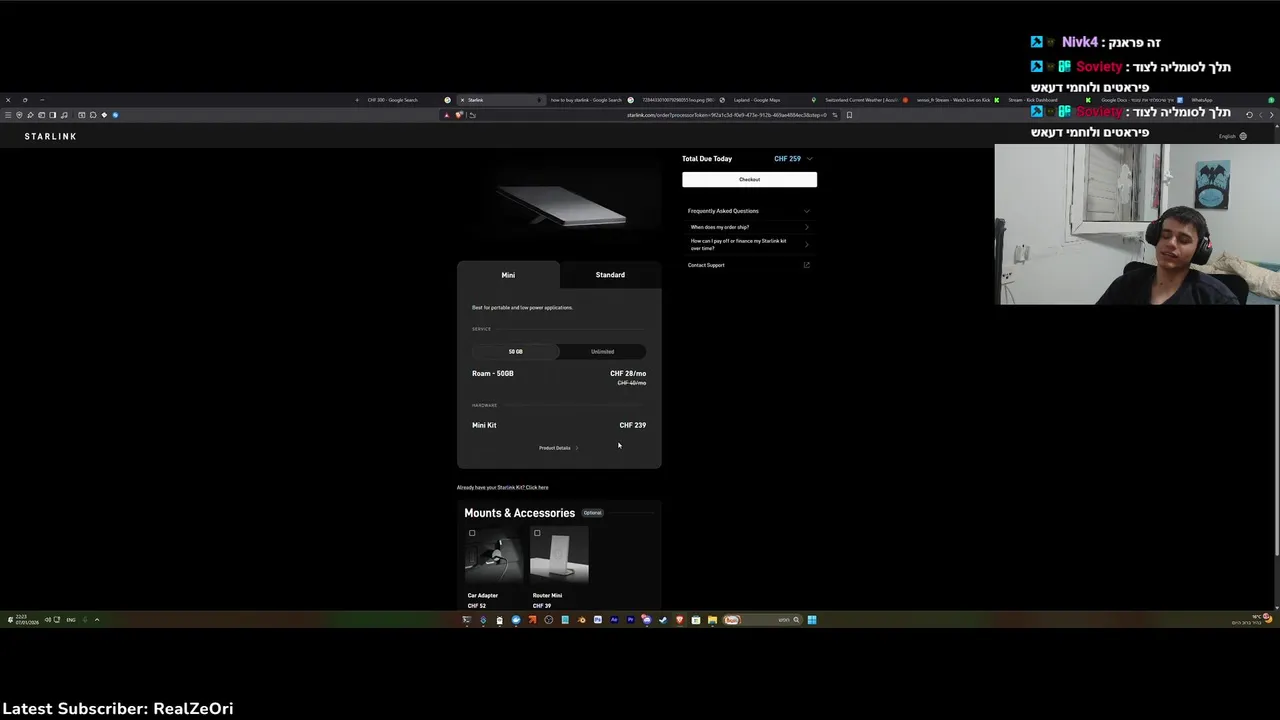Open the Windows Start button in taskbar
1280x720 pixels.
[811, 620]
